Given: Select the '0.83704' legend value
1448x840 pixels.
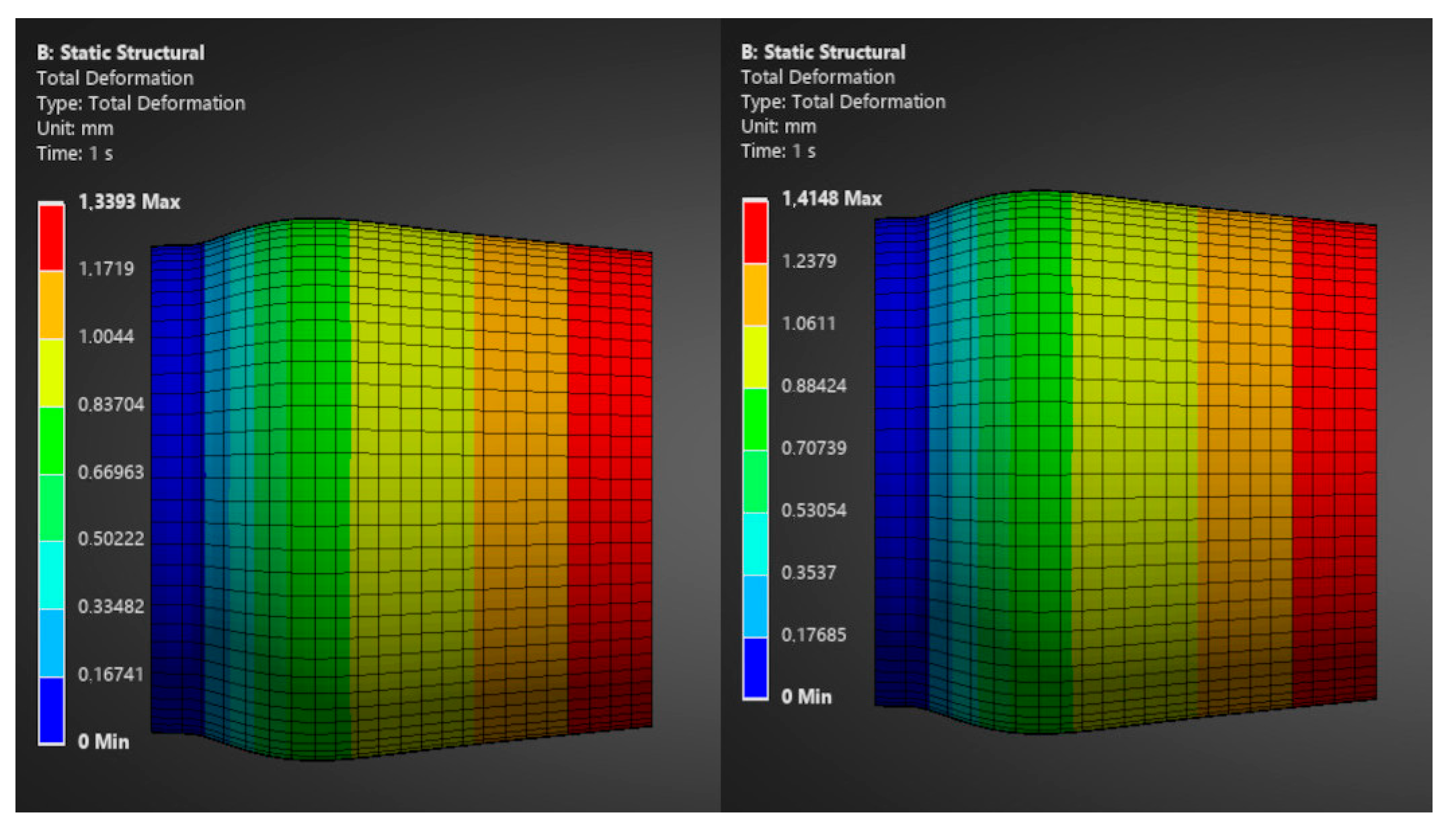Looking at the screenshot, I should pyautogui.click(x=111, y=405).
